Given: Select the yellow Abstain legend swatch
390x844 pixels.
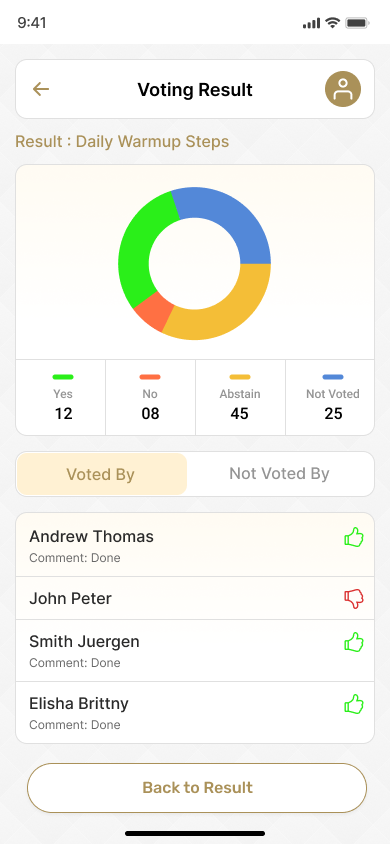Looking at the screenshot, I should [x=240, y=377].
